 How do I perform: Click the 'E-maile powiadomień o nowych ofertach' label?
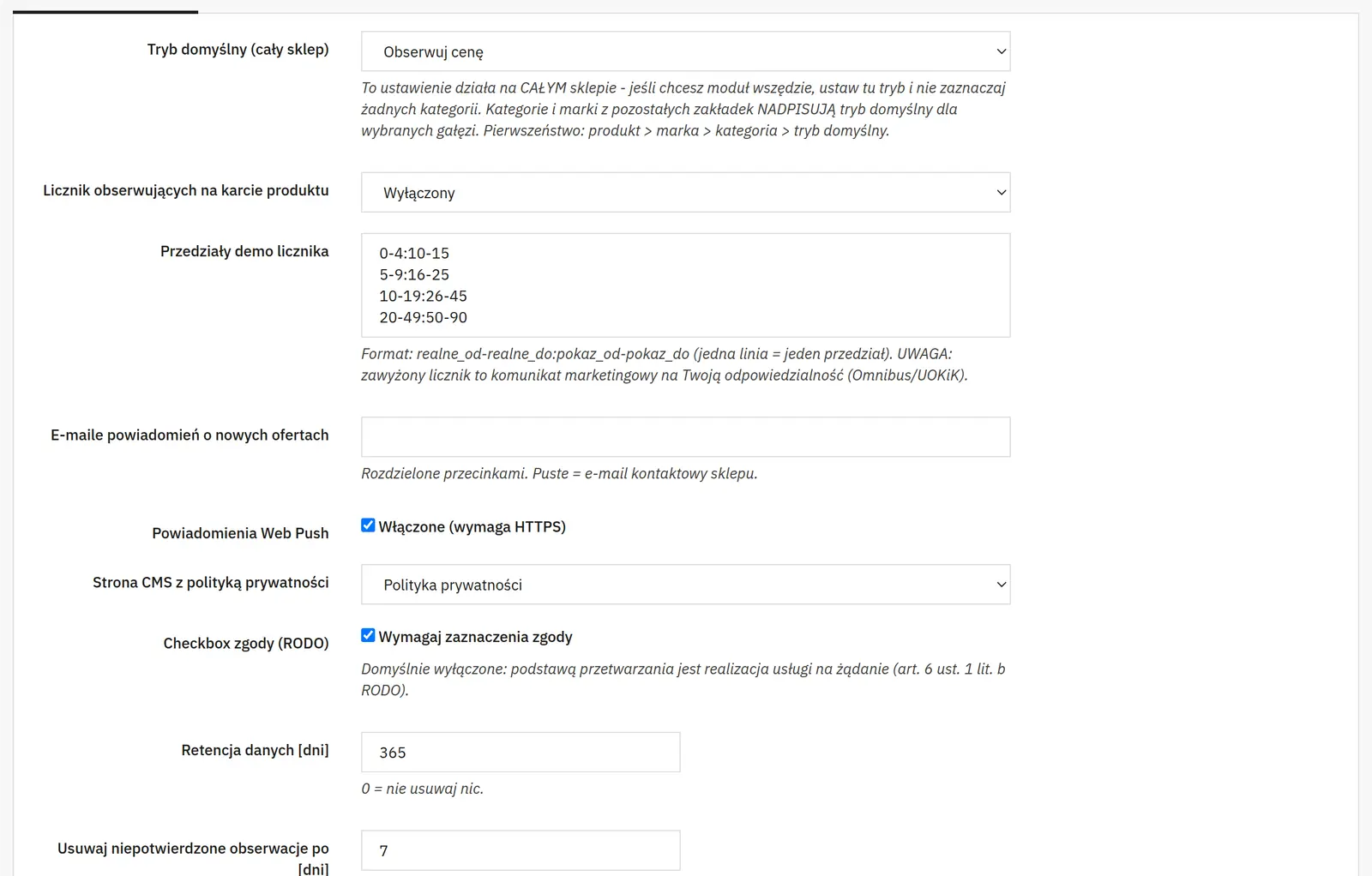(x=190, y=435)
